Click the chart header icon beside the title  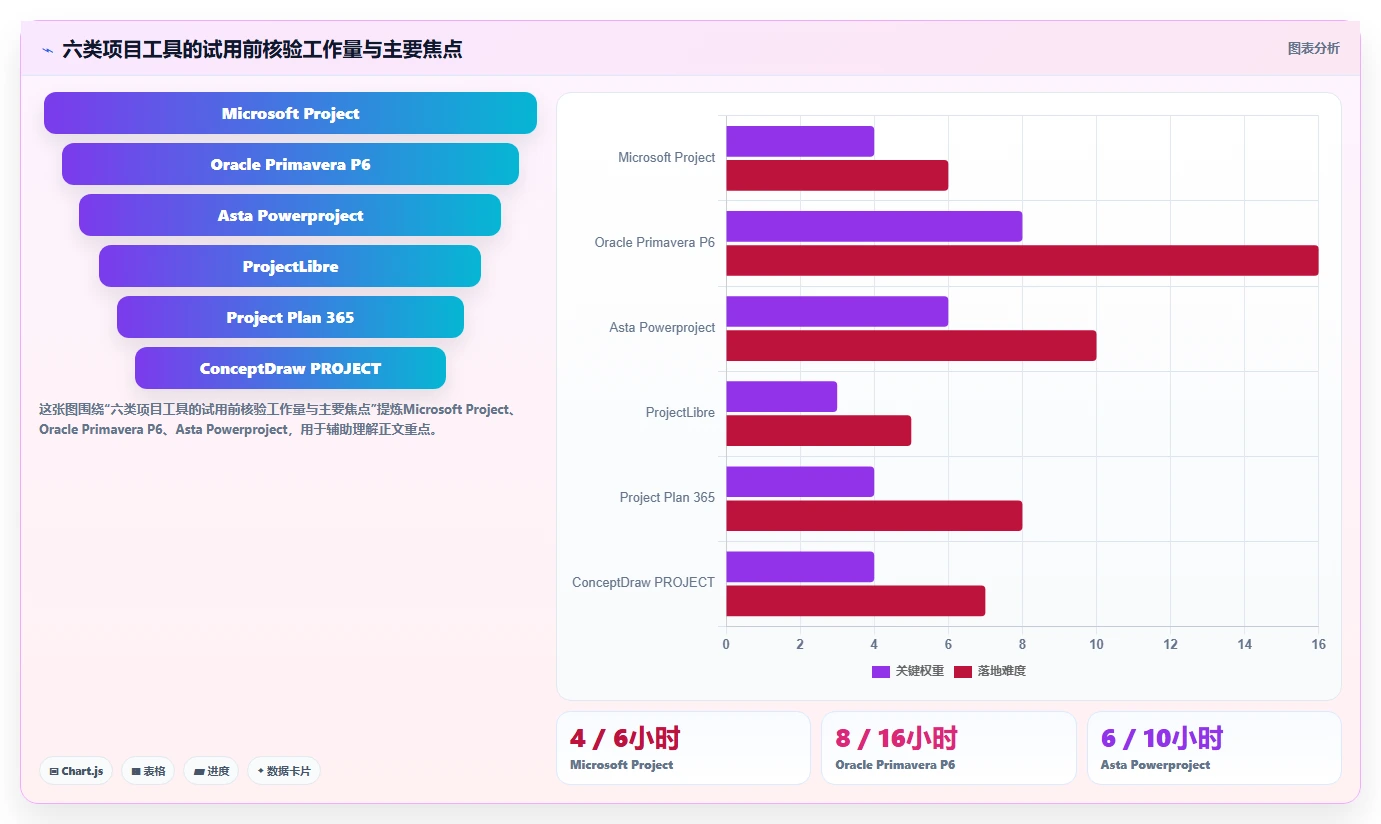pyautogui.click(x=47, y=49)
